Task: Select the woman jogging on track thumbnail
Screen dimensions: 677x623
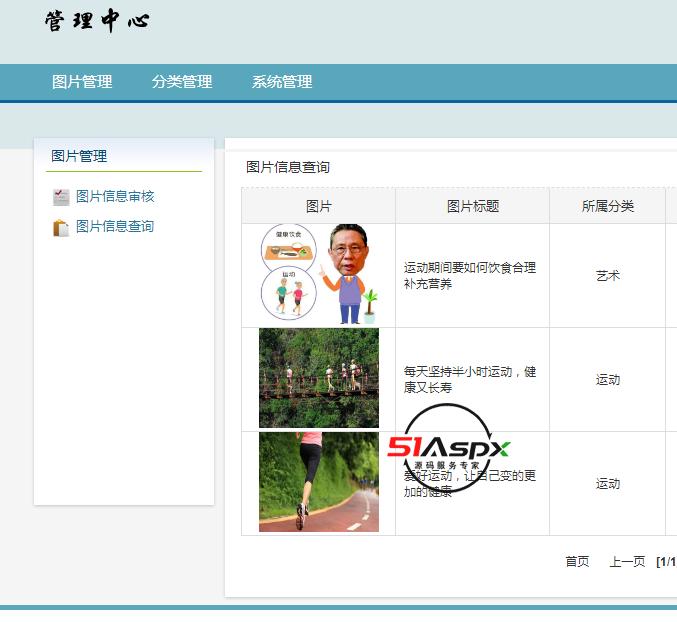Action: (x=319, y=482)
